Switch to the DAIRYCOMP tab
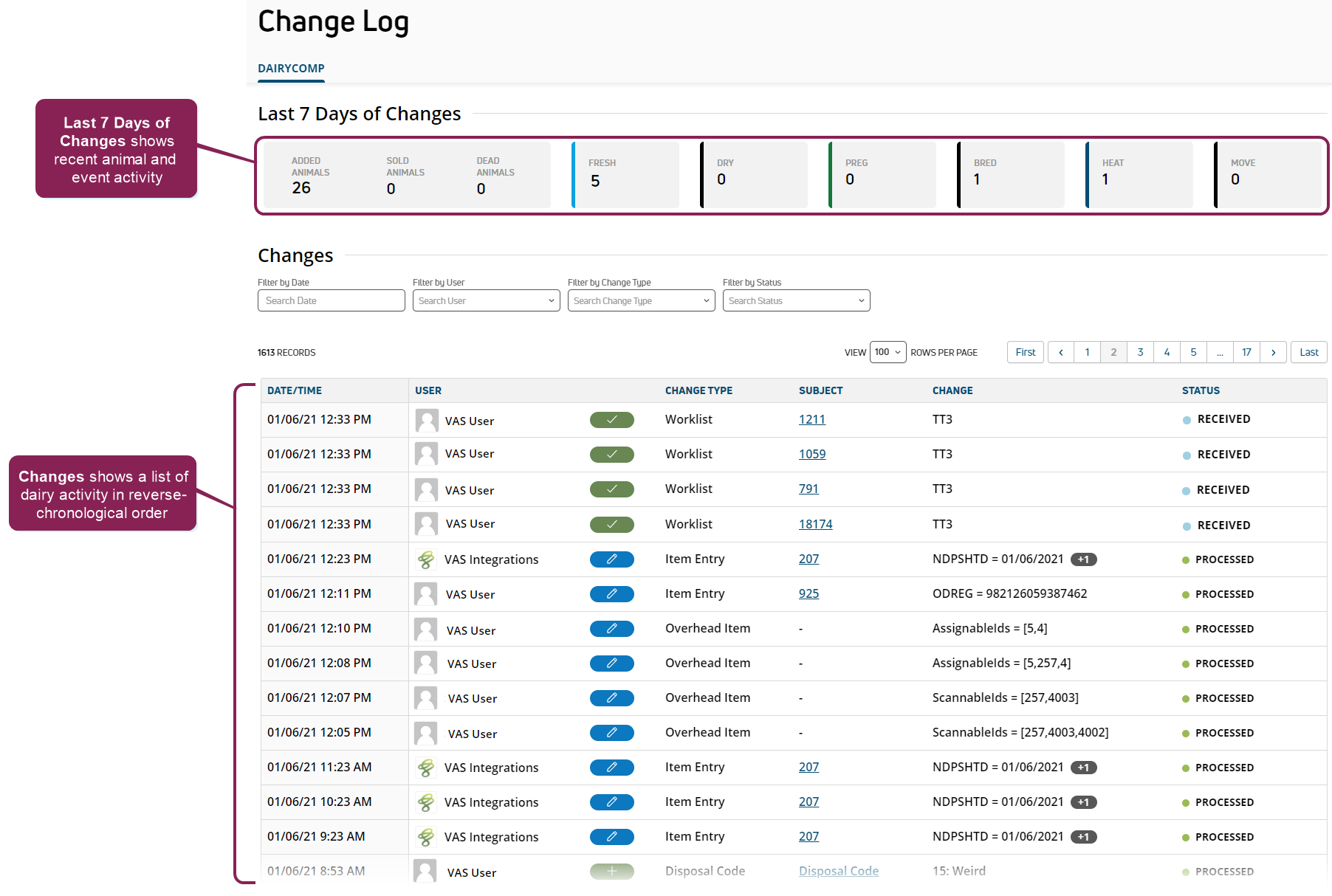Screen dimensions: 1332x896 [291, 68]
